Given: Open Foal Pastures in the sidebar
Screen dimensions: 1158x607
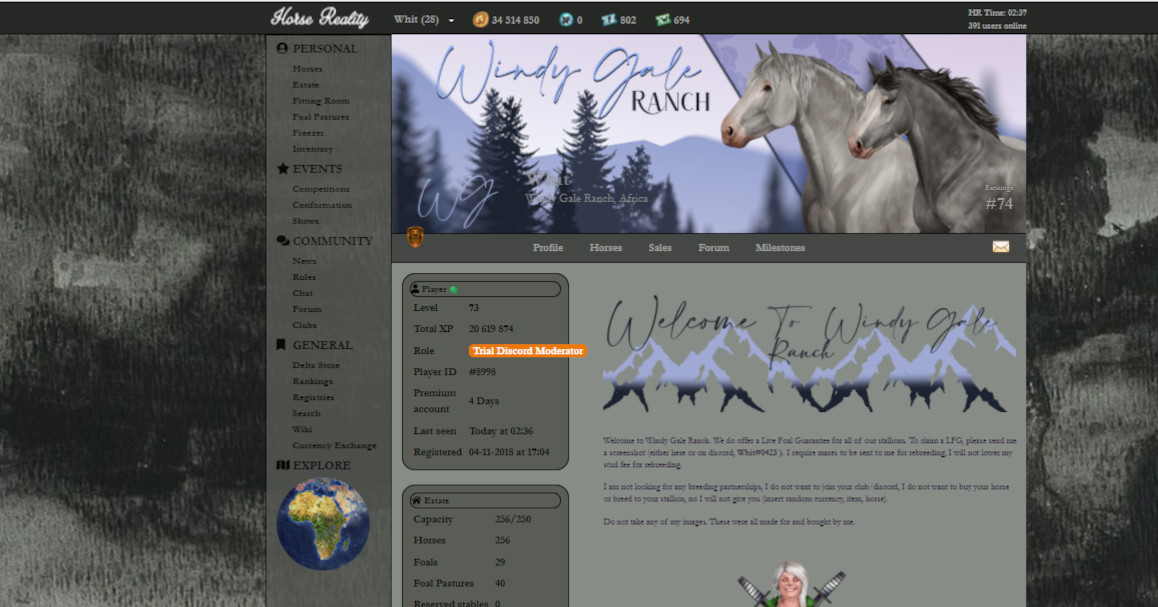Looking at the screenshot, I should click(321, 117).
